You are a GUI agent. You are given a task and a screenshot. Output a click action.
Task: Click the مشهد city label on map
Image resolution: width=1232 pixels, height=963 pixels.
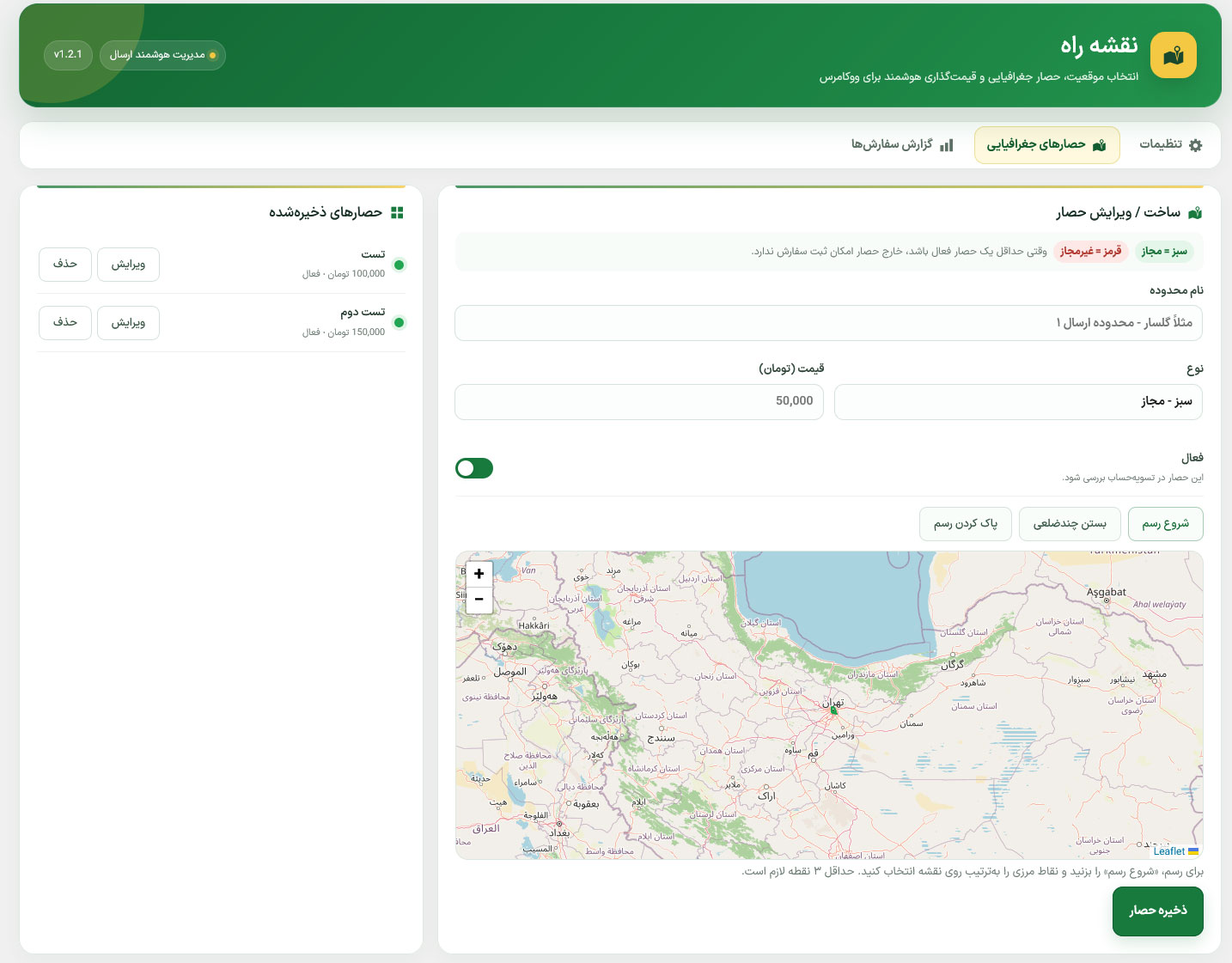(x=1154, y=674)
